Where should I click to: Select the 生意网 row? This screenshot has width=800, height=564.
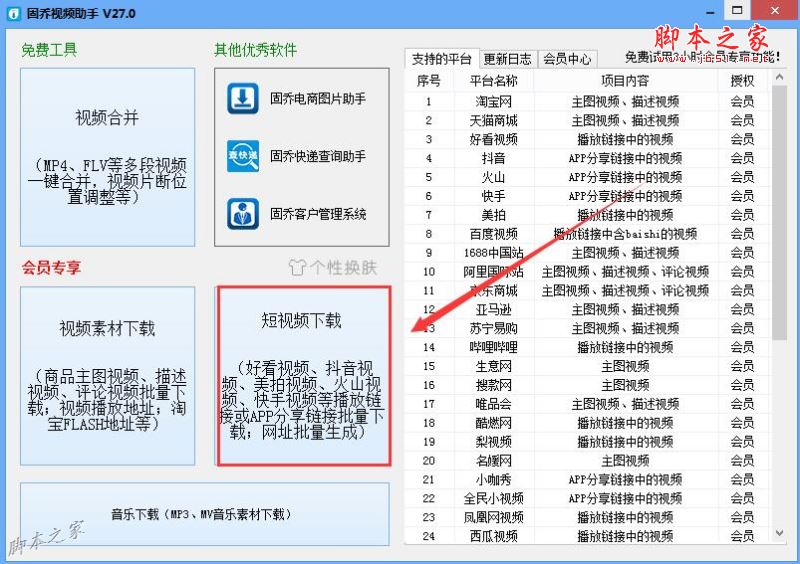(587, 366)
